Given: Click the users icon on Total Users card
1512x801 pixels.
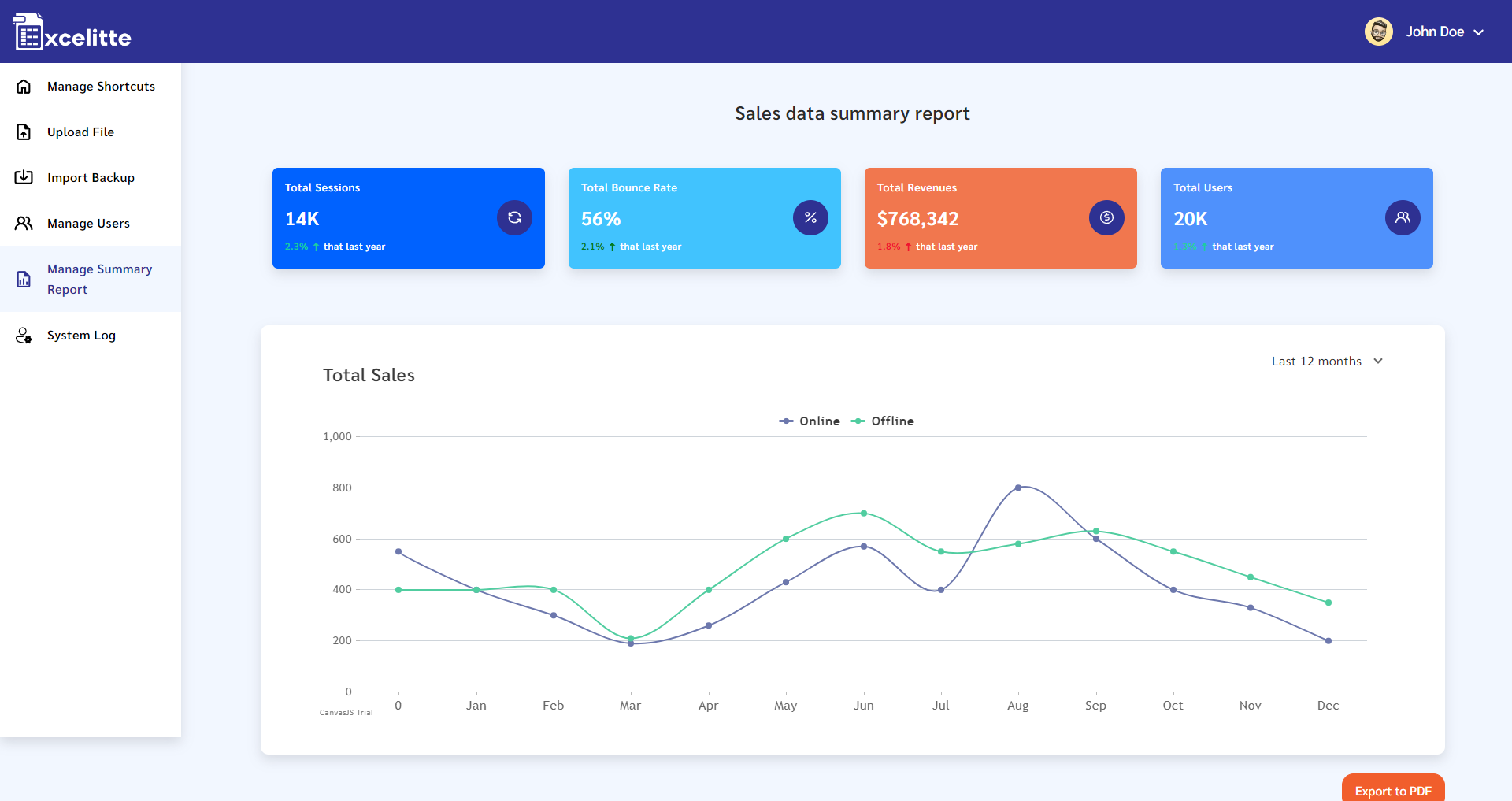Looking at the screenshot, I should pyautogui.click(x=1402, y=217).
